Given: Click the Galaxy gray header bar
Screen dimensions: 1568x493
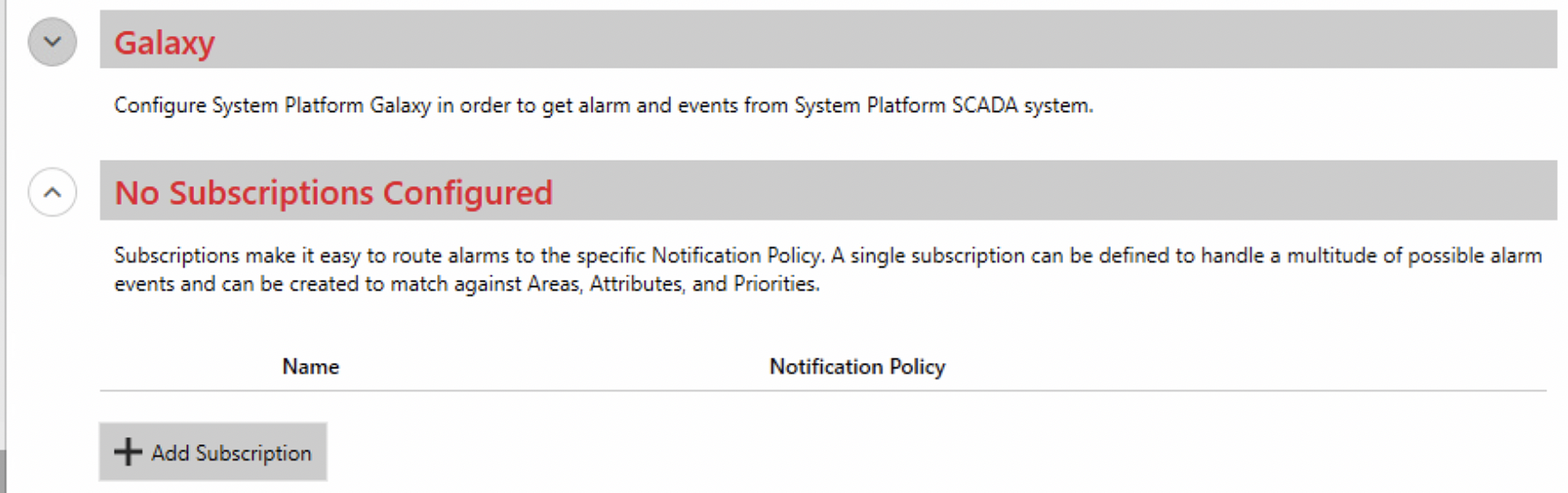Looking at the screenshot, I should coord(828,40).
